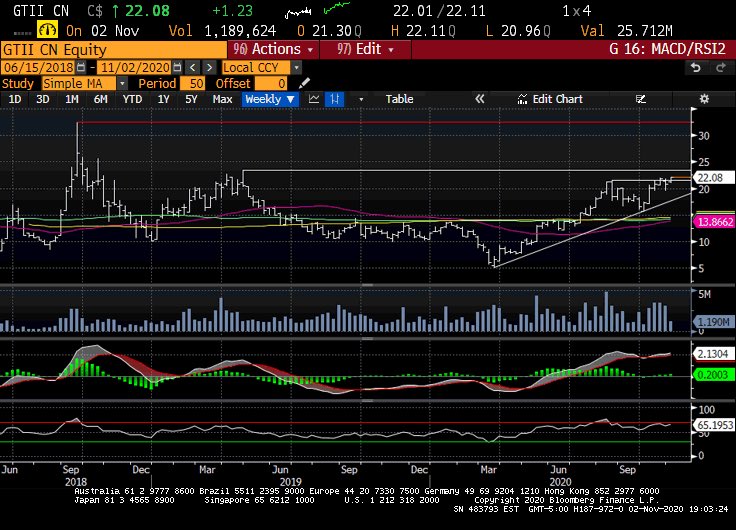
Task: Select the 3D range tab
Action: click(x=43, y=99)
